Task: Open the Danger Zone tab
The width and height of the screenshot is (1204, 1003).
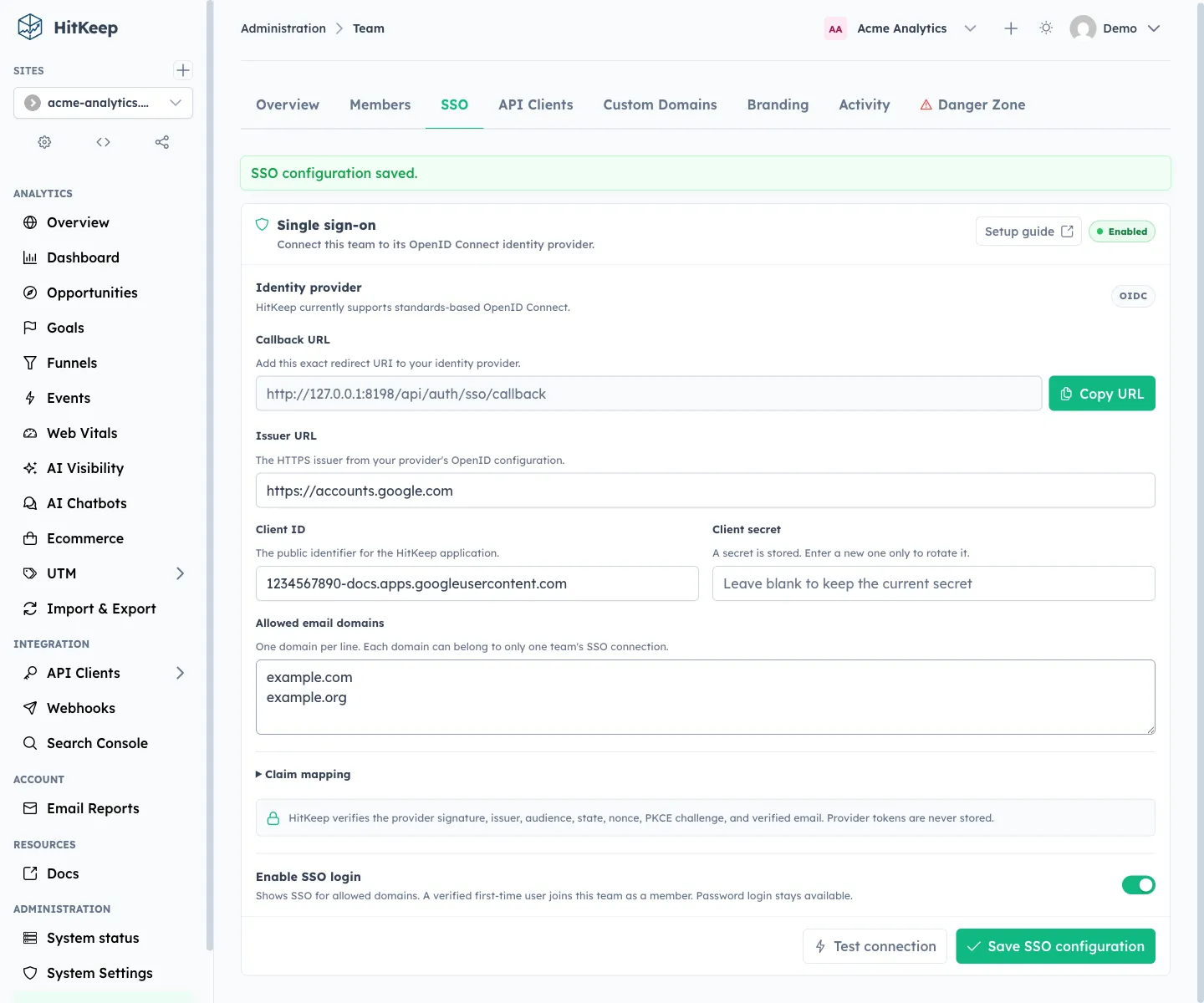Action: click(x=973, y=104)
